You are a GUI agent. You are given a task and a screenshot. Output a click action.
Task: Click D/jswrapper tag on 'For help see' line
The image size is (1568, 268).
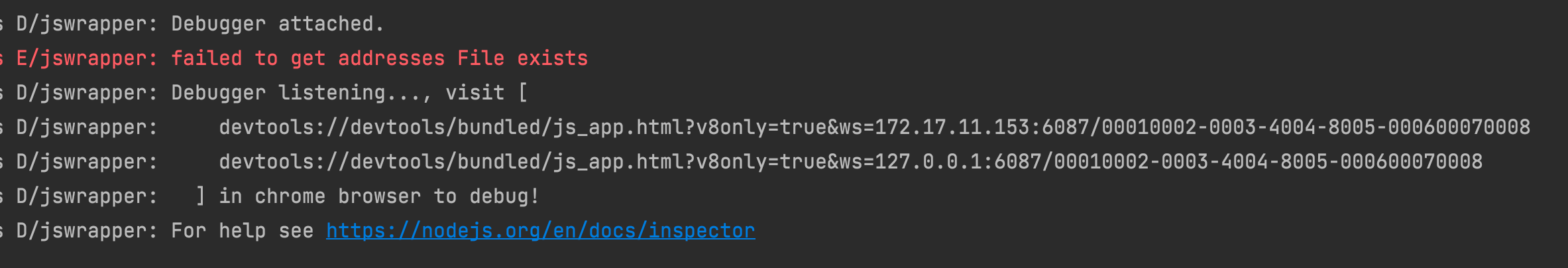86,231
